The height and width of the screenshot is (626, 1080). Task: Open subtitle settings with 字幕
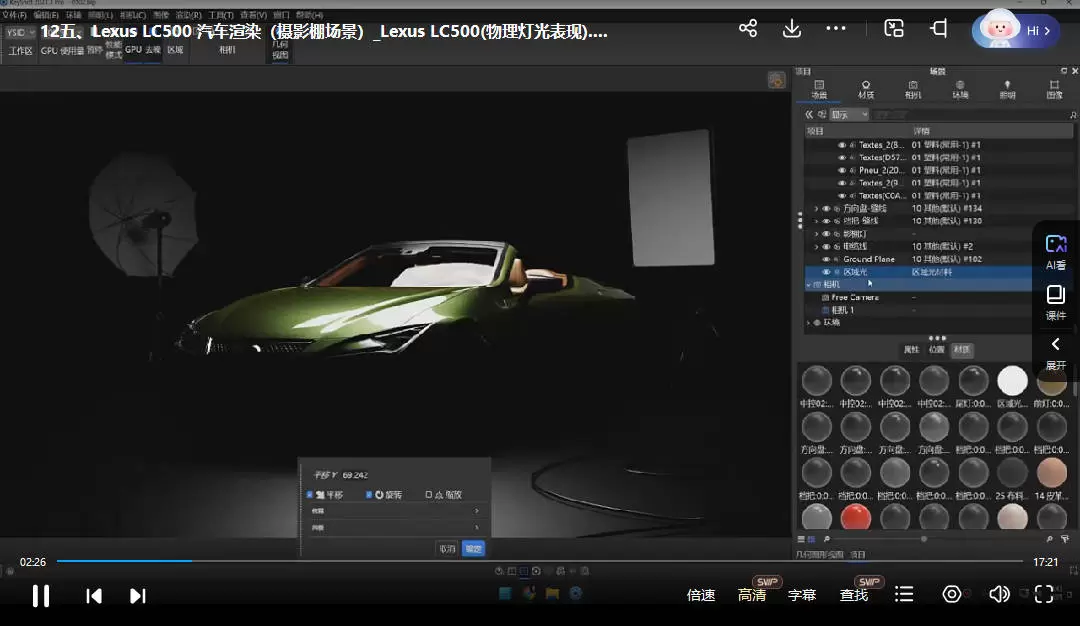click(802, 595)
